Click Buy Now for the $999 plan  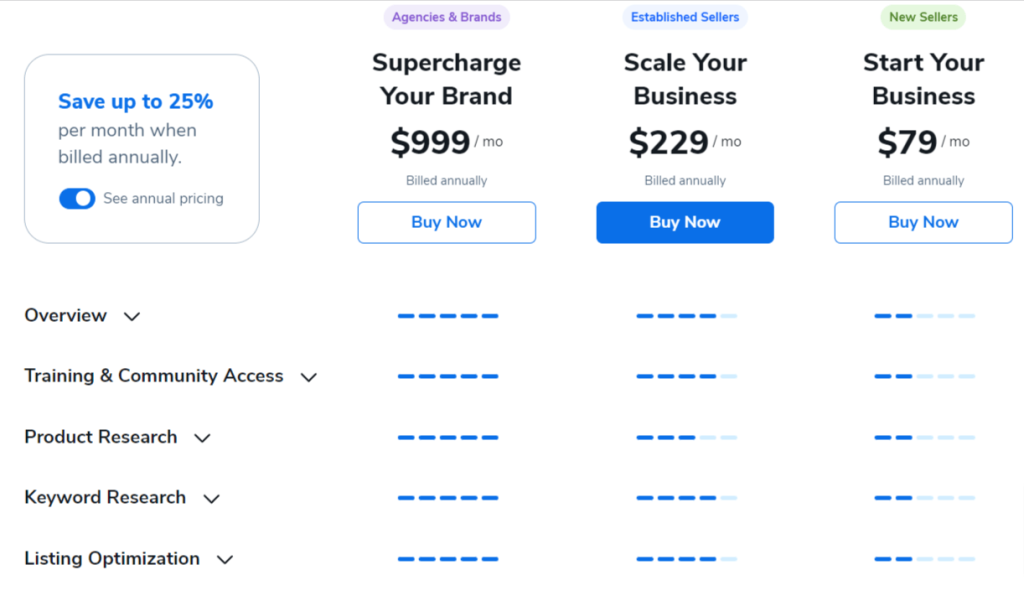447,223
